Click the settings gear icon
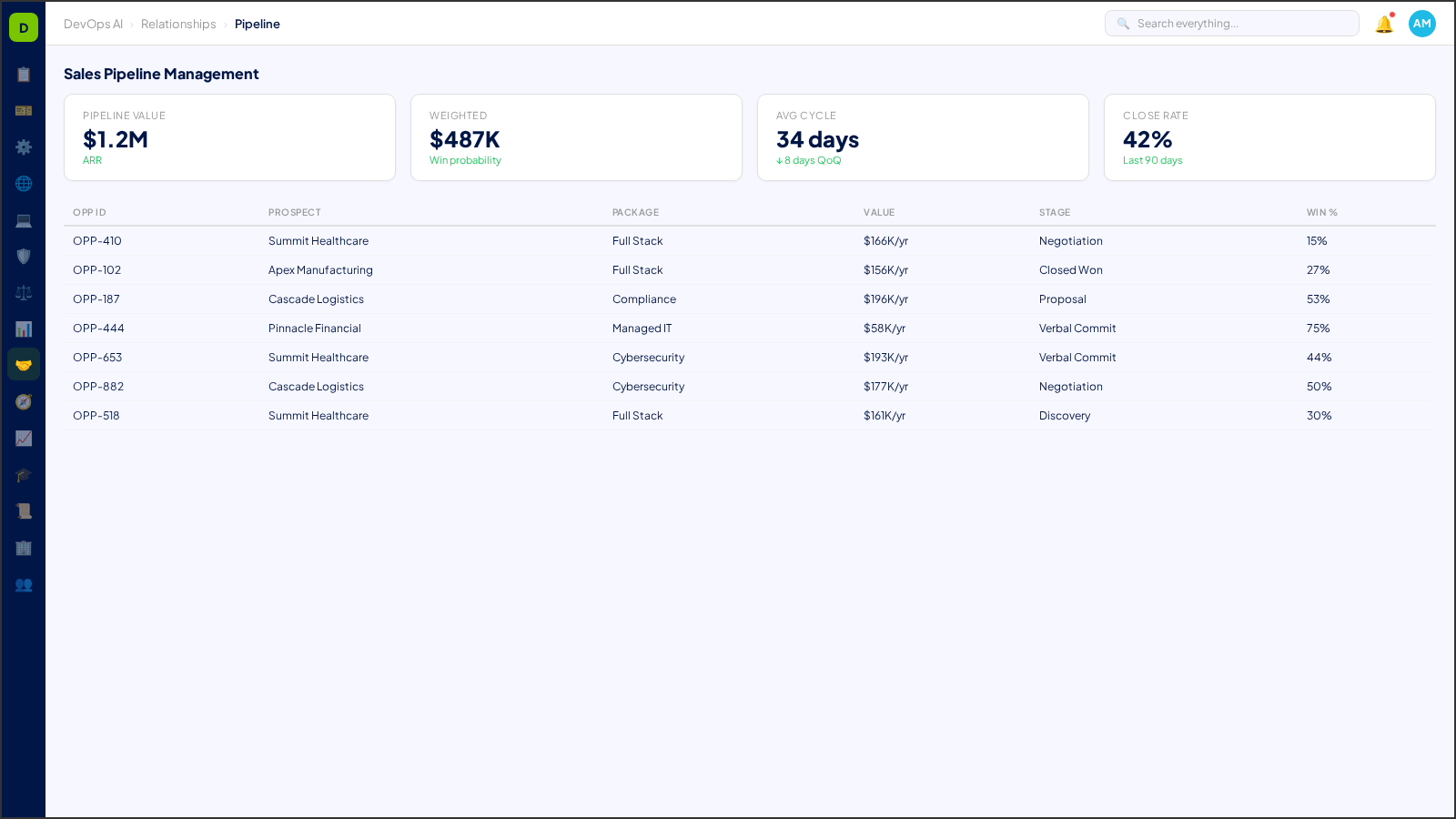 (x=24, y=147)
